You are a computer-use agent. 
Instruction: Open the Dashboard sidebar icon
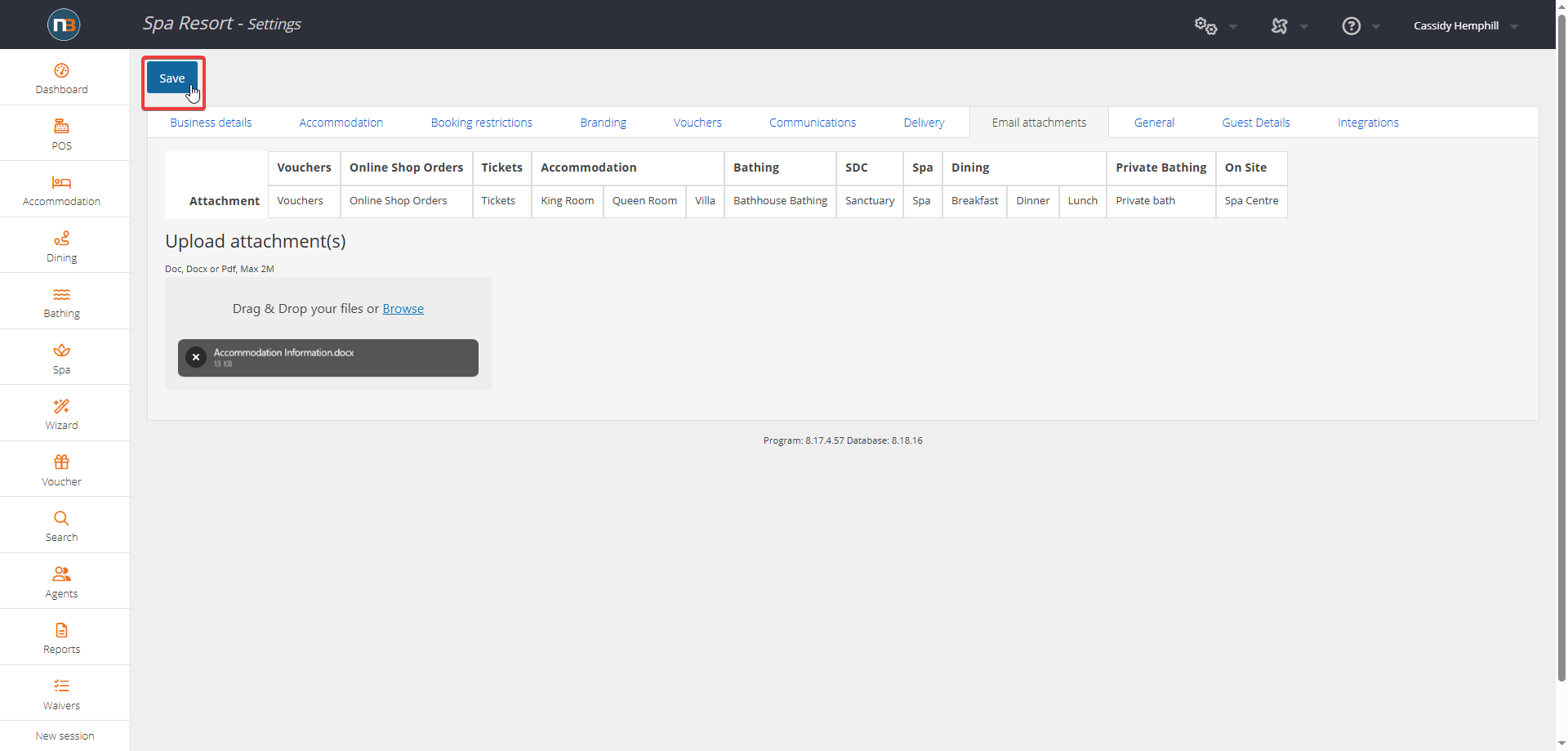coord(61,70)
